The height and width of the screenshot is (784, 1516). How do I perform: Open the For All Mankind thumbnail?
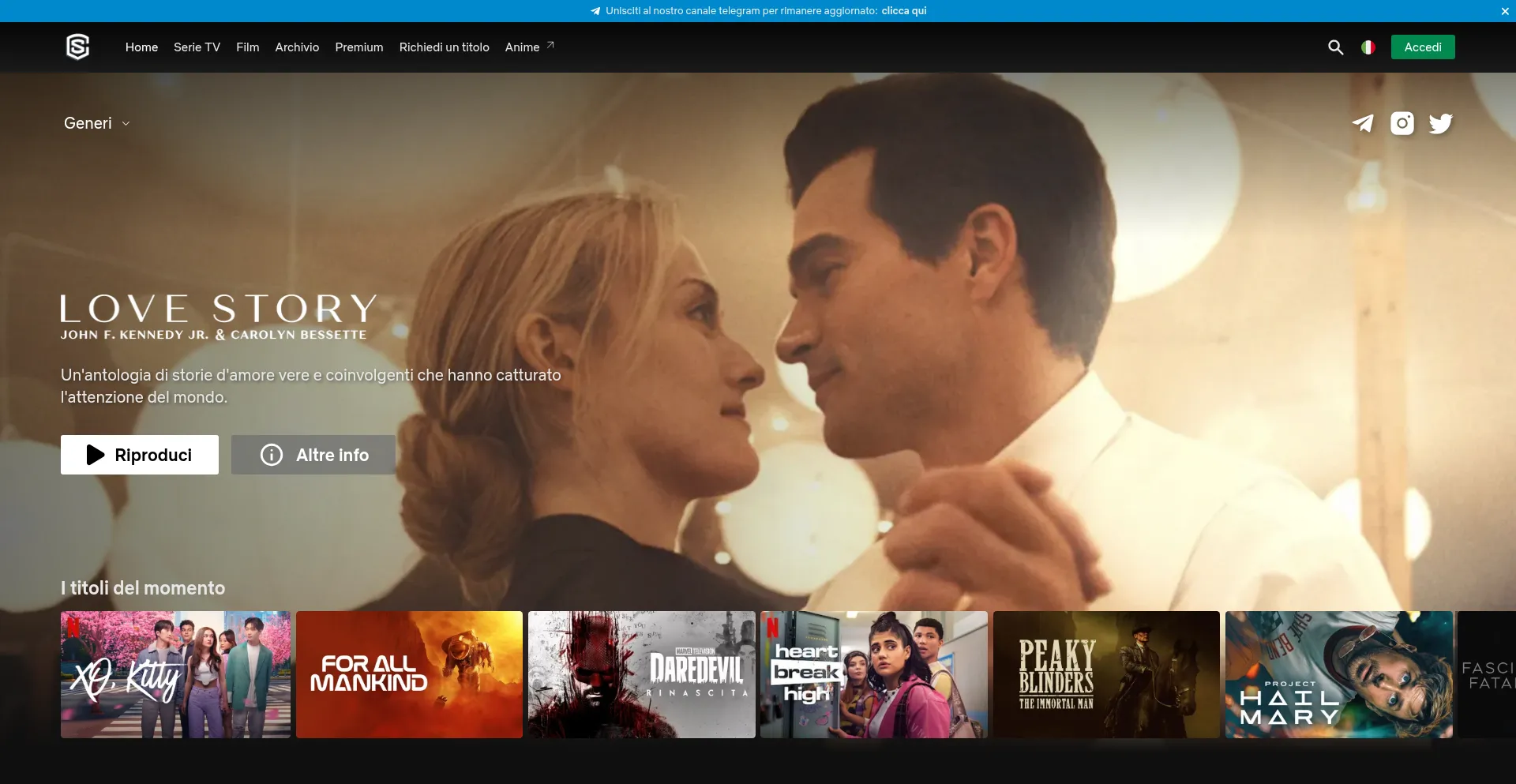(x=409, y=674)
